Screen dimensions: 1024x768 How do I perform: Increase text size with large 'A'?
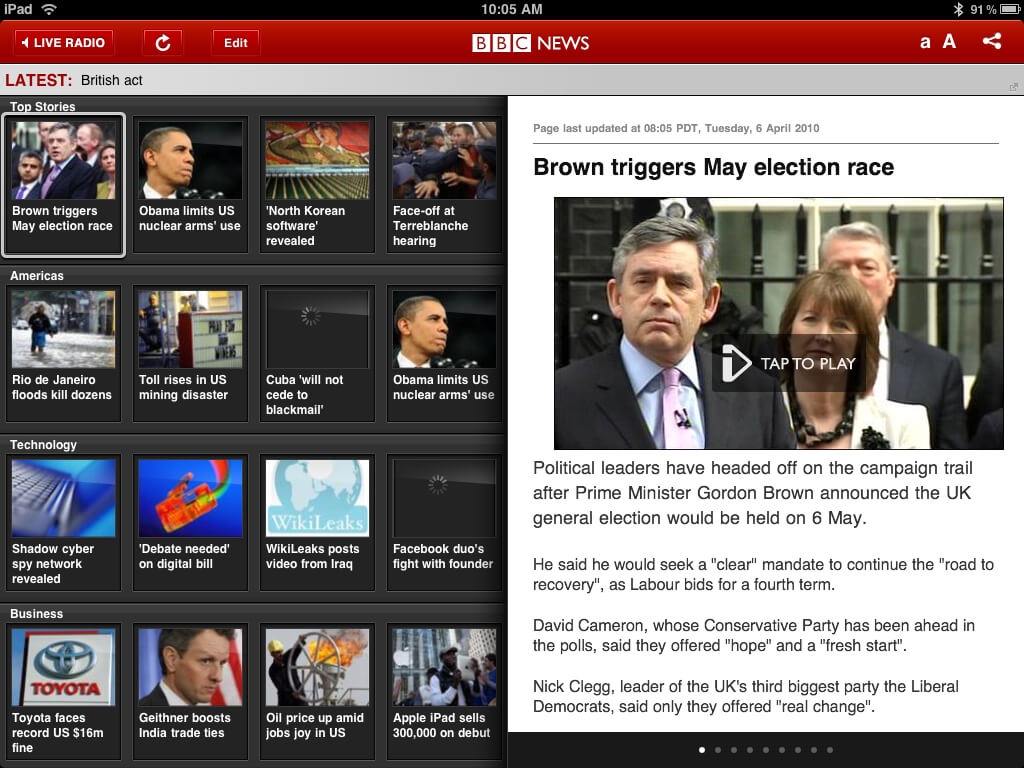949,42
